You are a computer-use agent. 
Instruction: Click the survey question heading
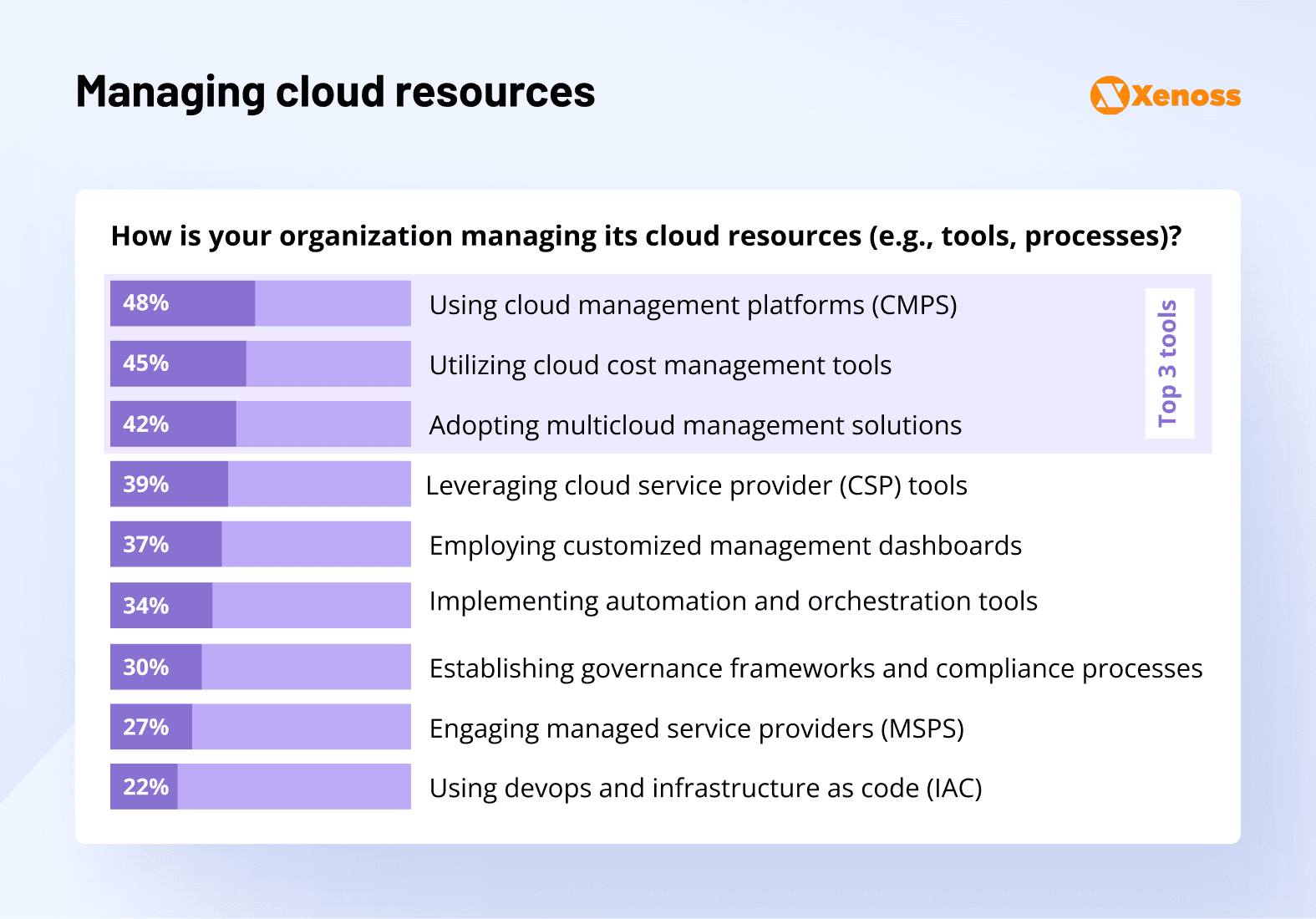pyautogui.click(x=646, y=236)
